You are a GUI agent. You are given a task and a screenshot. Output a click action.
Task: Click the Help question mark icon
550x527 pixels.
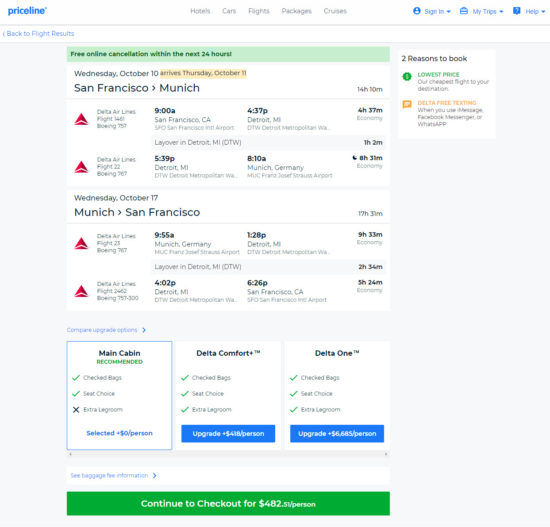(x=516, y=11)
